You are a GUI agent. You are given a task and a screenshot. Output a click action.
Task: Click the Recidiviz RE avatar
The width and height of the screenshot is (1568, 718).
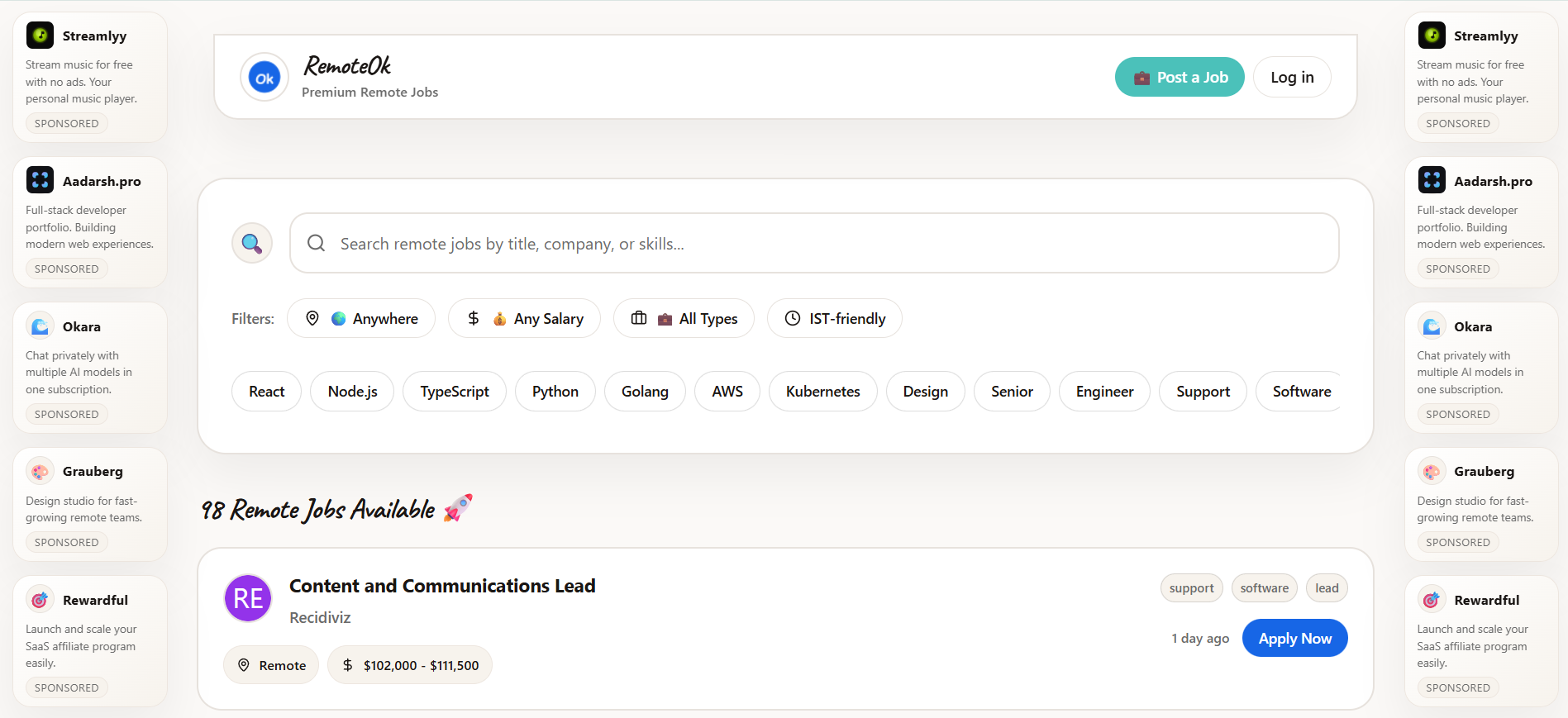tap(248, 598)
